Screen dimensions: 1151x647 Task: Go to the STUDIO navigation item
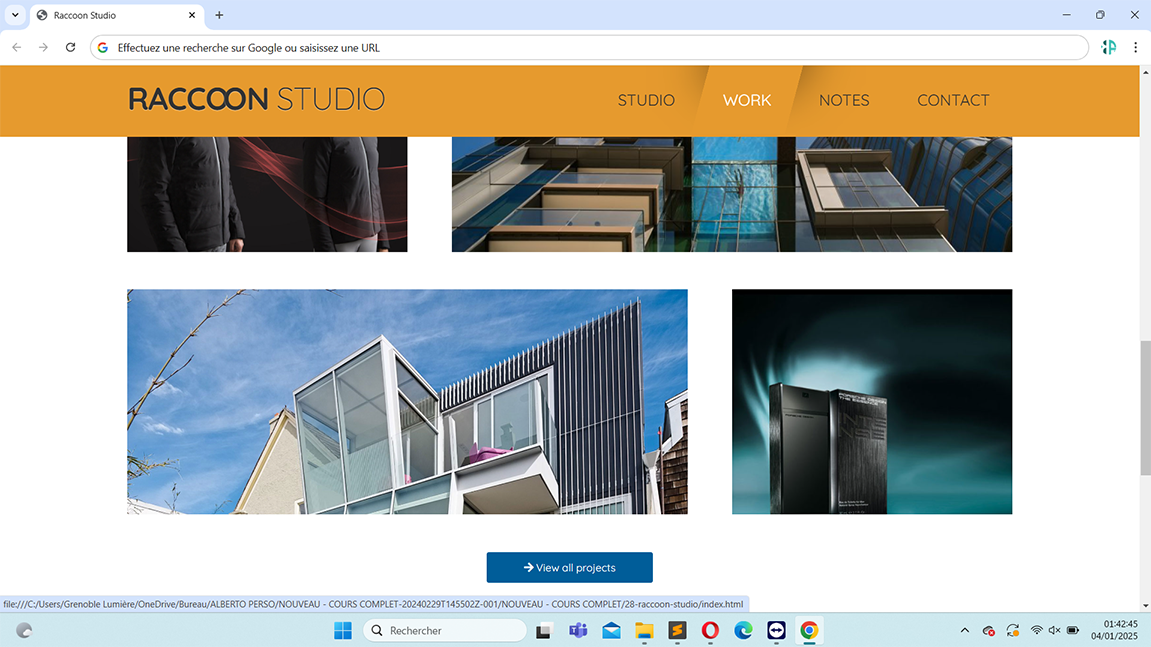tap(646, 100)
